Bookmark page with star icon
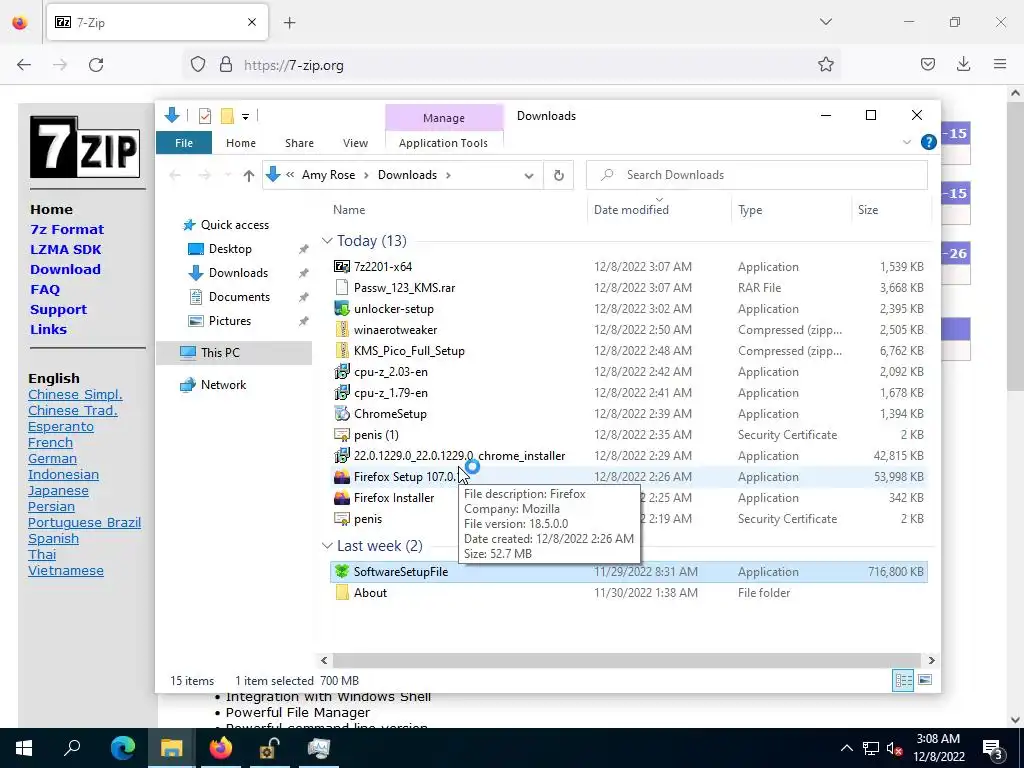Viewport: 1024px width, 768px height. tap(825, 64)
